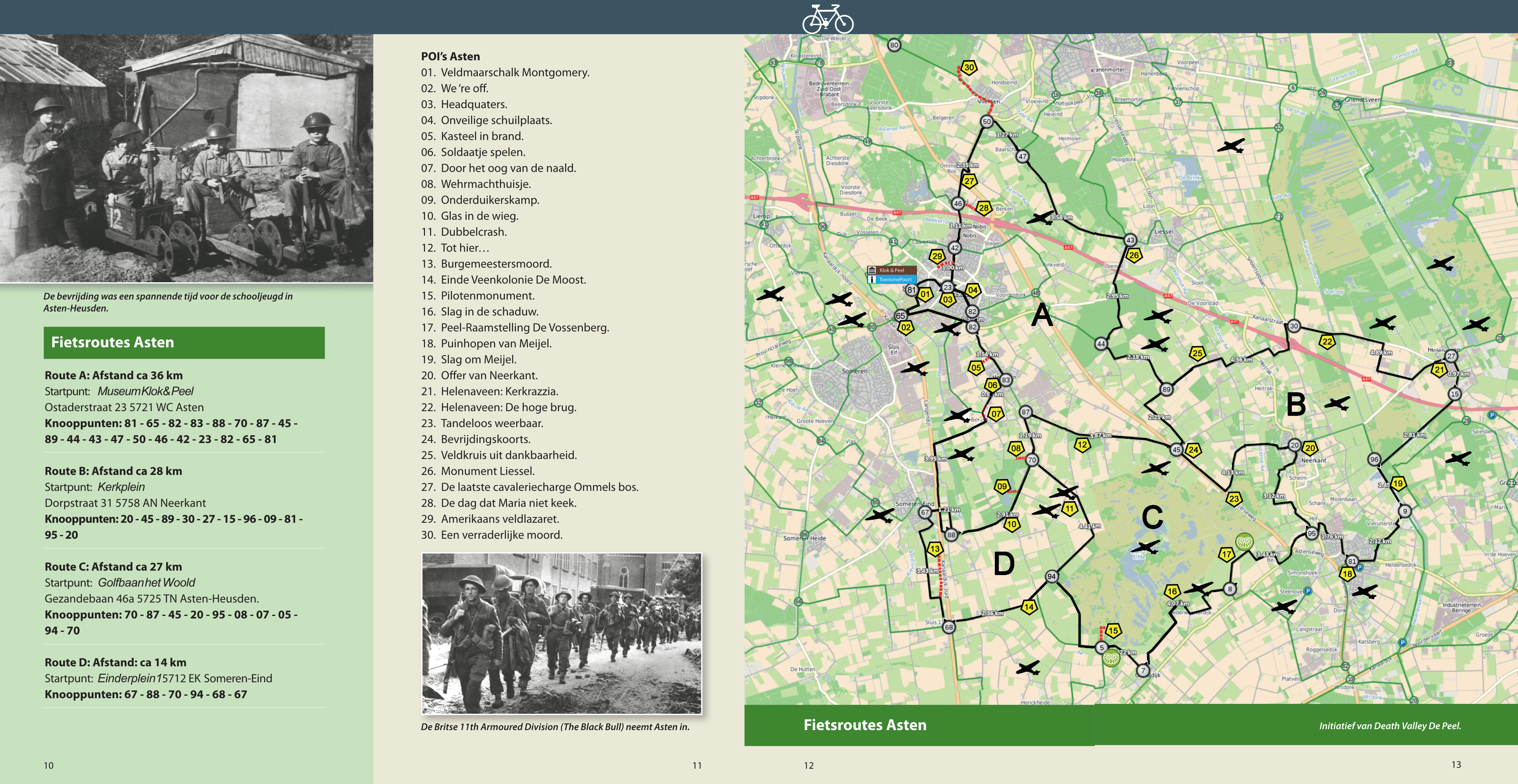Select yellow POI marker 14 on the map
The image size is (1518, 784).
1029,607
